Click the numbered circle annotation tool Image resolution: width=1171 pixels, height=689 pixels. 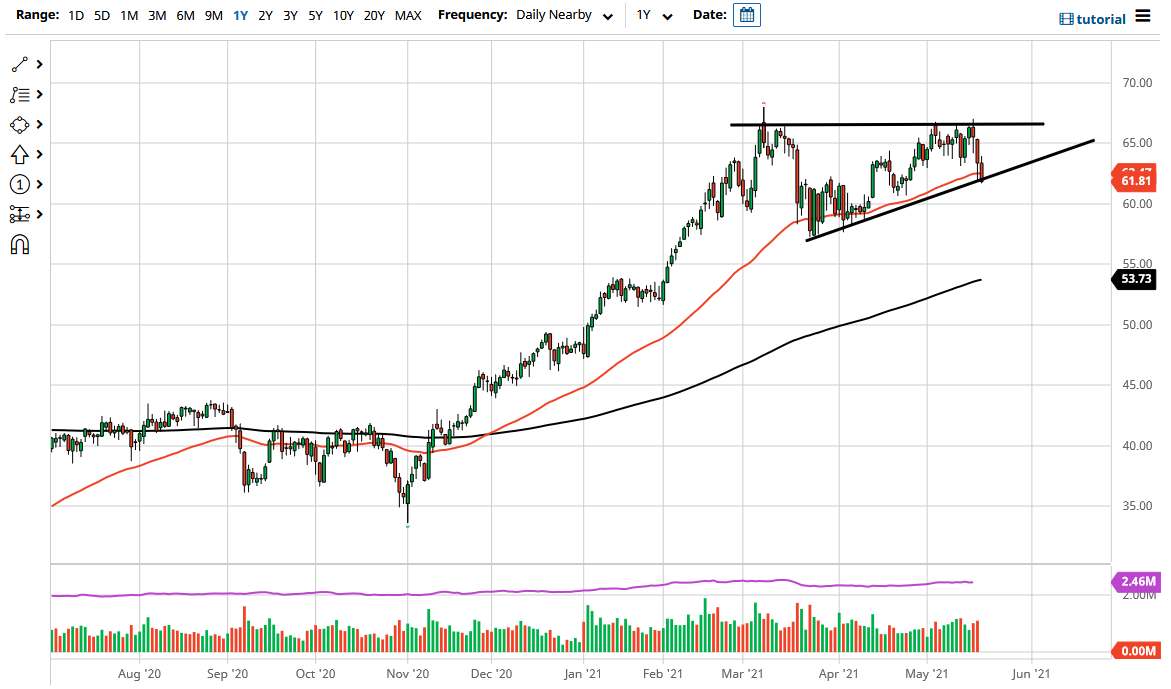[20, 184]
